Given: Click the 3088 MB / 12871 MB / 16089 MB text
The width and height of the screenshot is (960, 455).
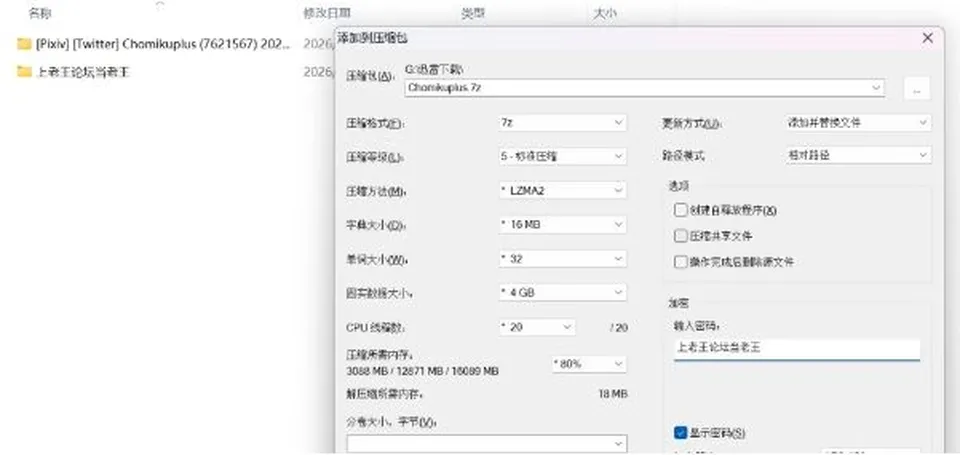Looking at the screenshot, I should coord(422,371).
